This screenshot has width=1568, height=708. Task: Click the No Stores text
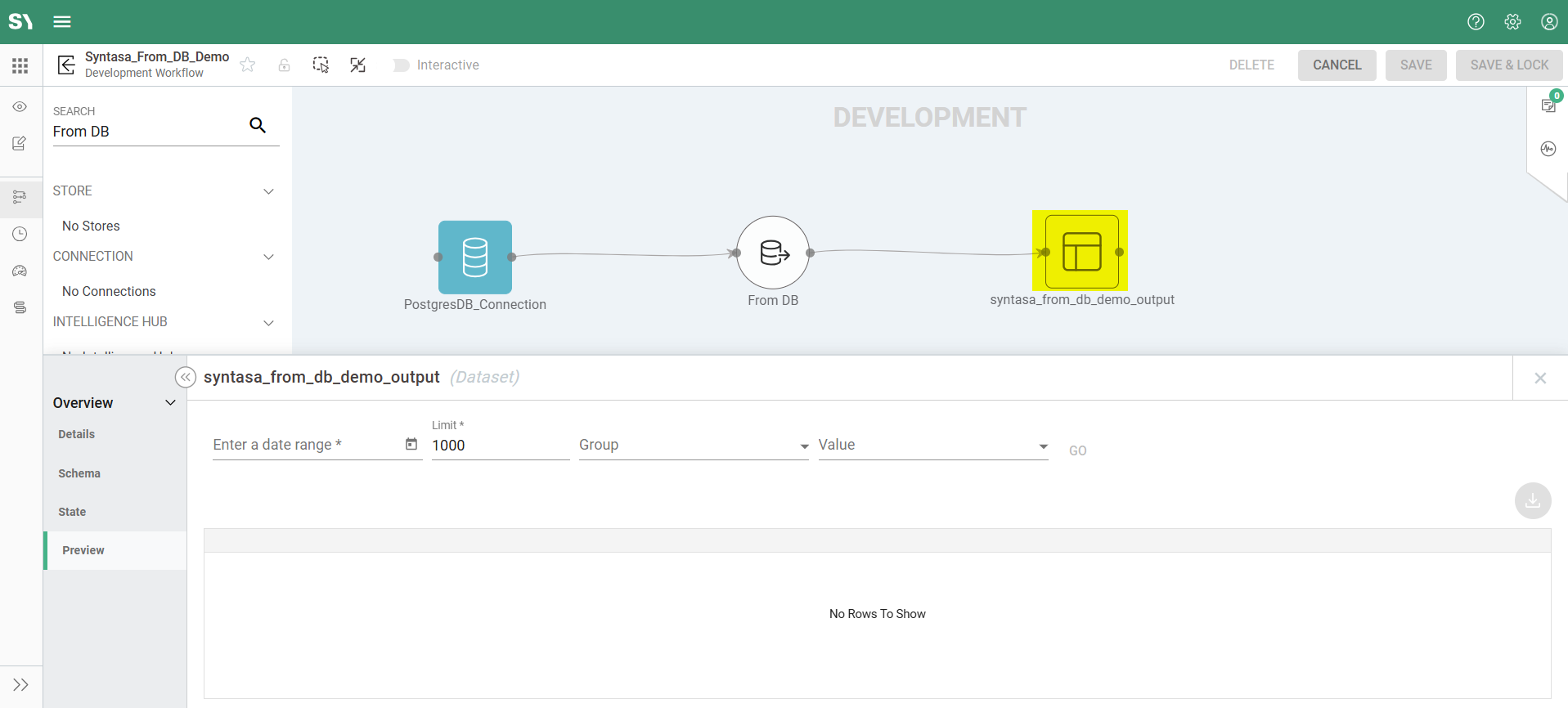pos(91,226)
